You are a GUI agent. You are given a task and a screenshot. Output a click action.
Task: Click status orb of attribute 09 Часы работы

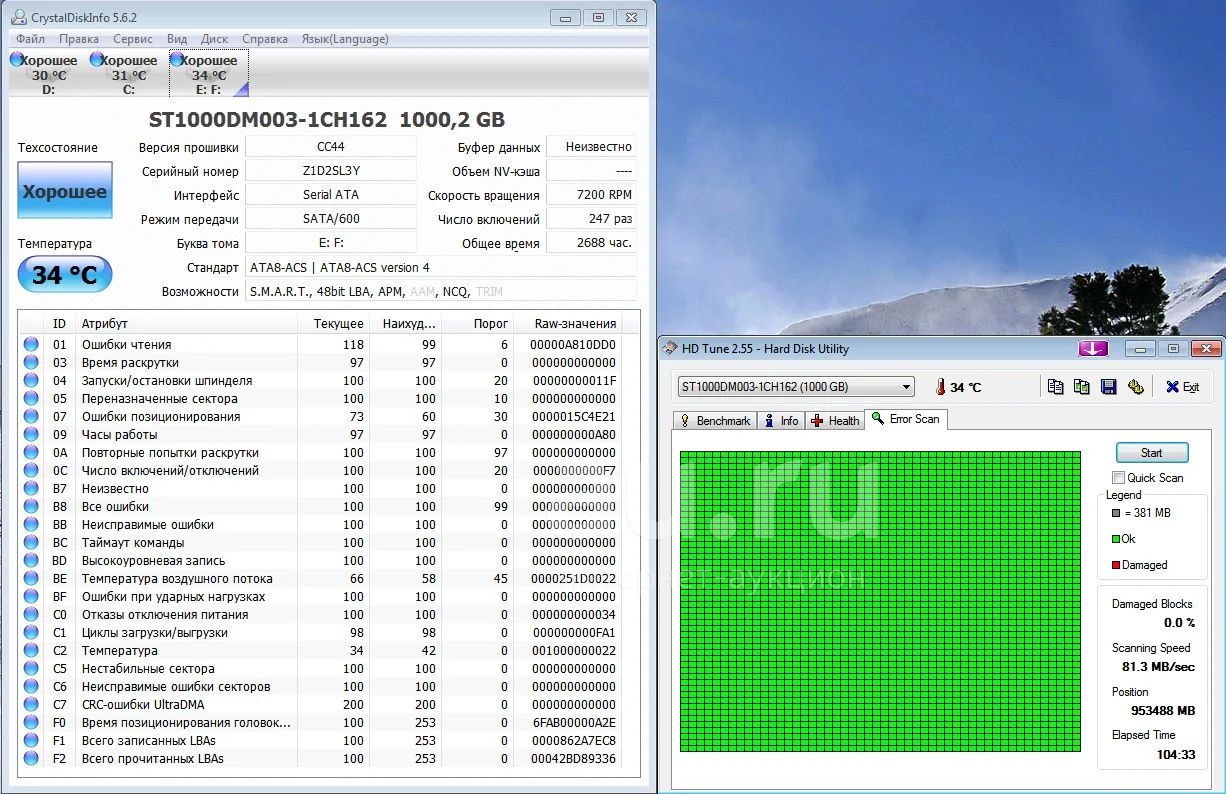tap(31, 435)
